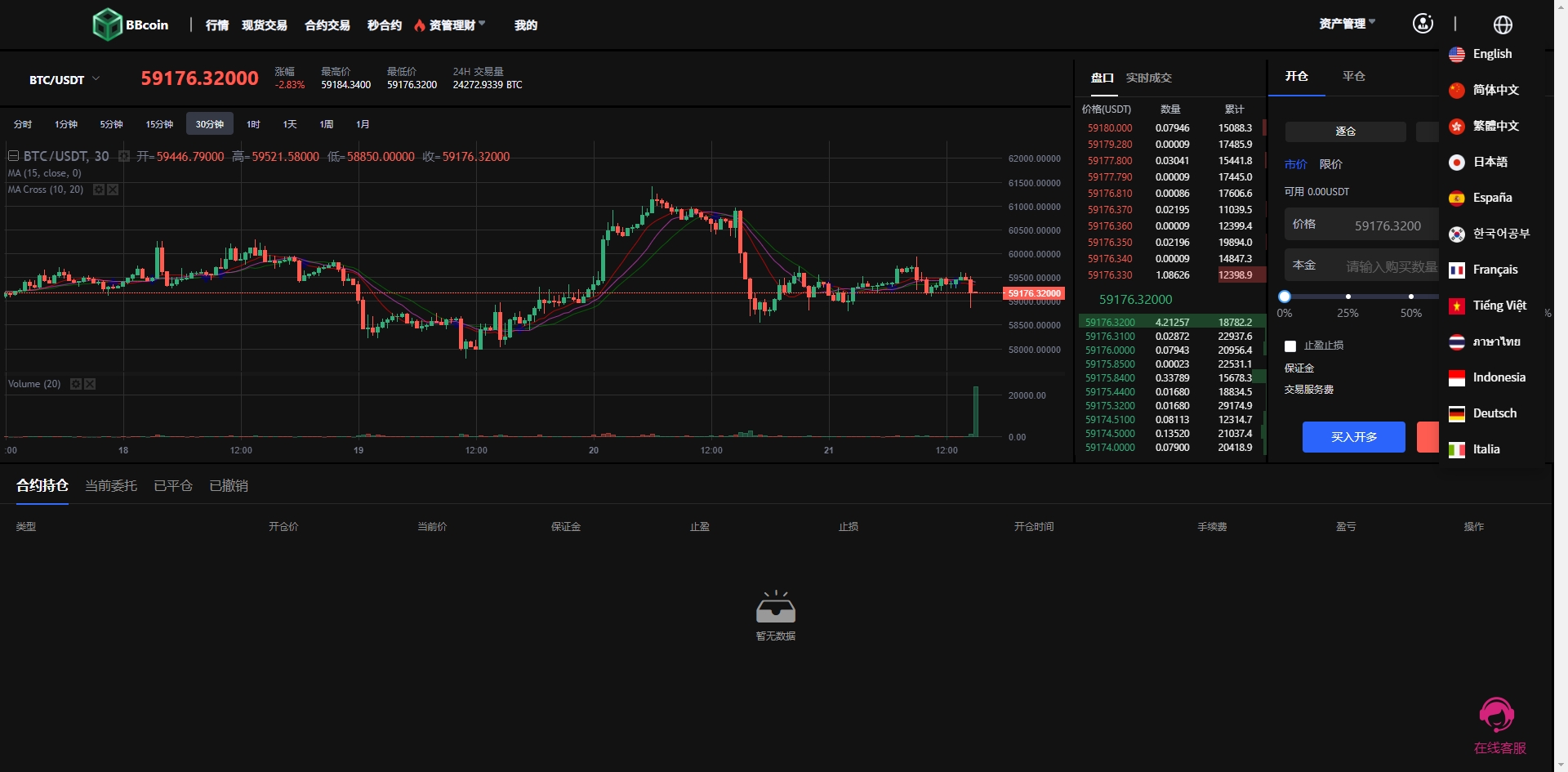1568x772 pixels.
Task: Switch to the 实时成交 tab
Action: click(x=1148, y=78)
